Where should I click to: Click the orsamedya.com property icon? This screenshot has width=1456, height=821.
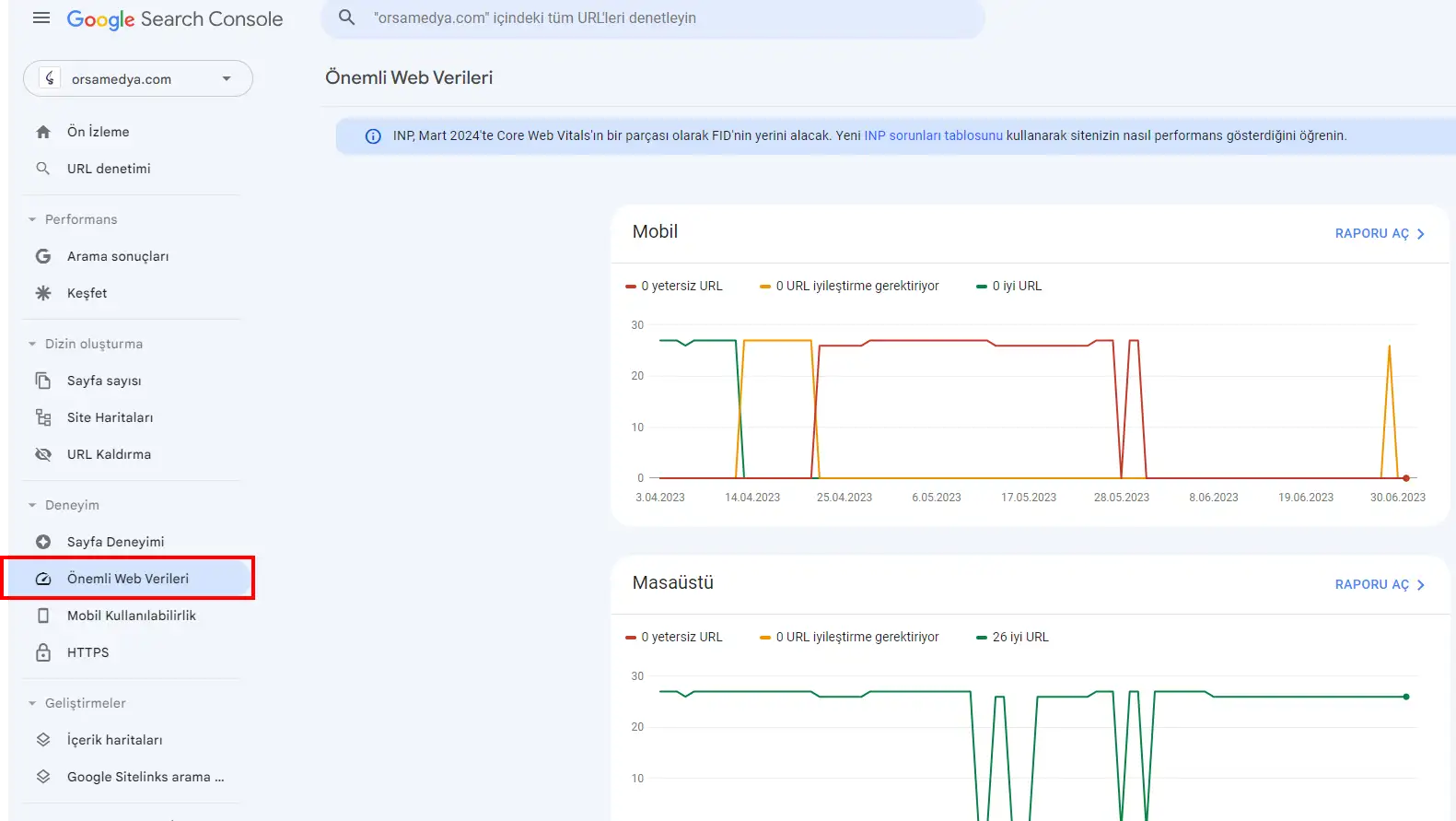tap(50, 78)
